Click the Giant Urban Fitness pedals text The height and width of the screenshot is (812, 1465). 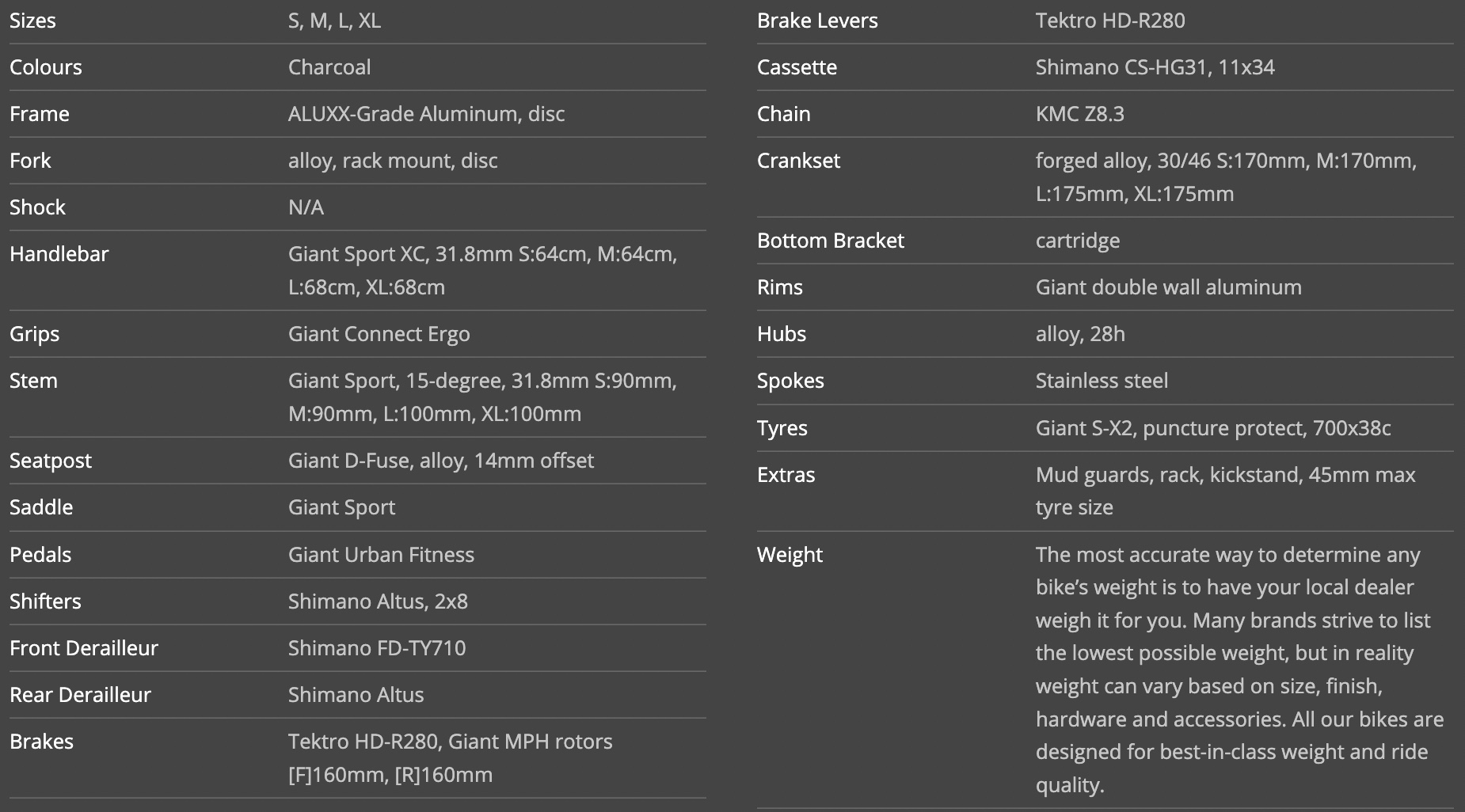pyautogui.click(x=381, y=555)
